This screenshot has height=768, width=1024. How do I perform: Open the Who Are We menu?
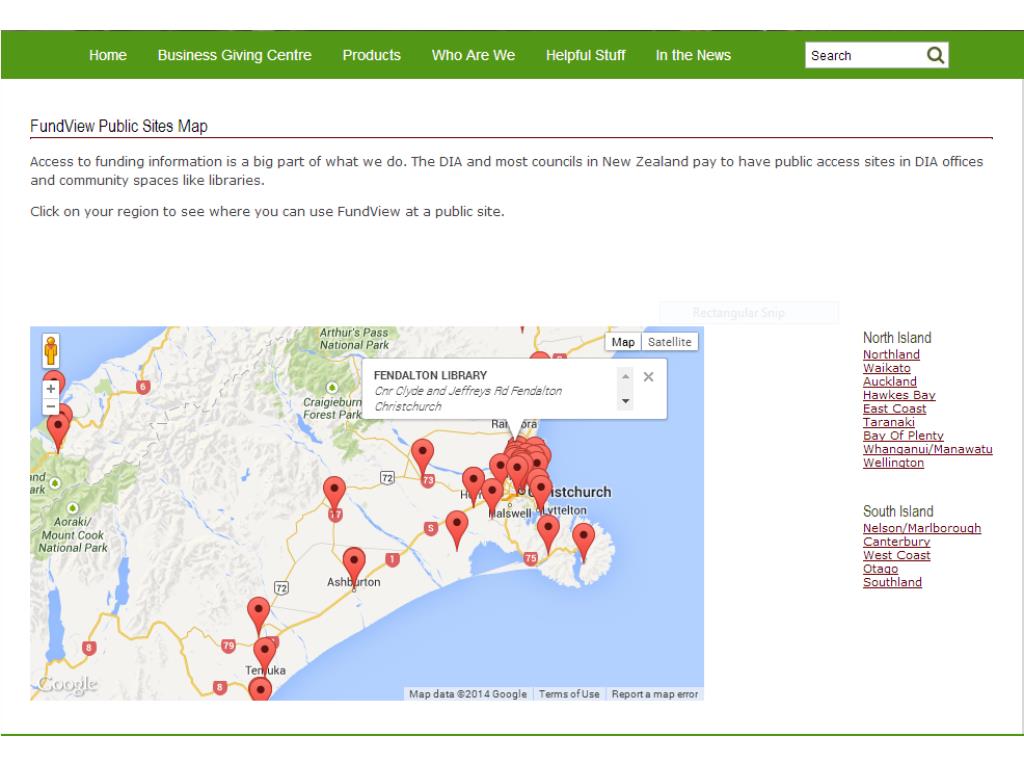coord(473,56)
